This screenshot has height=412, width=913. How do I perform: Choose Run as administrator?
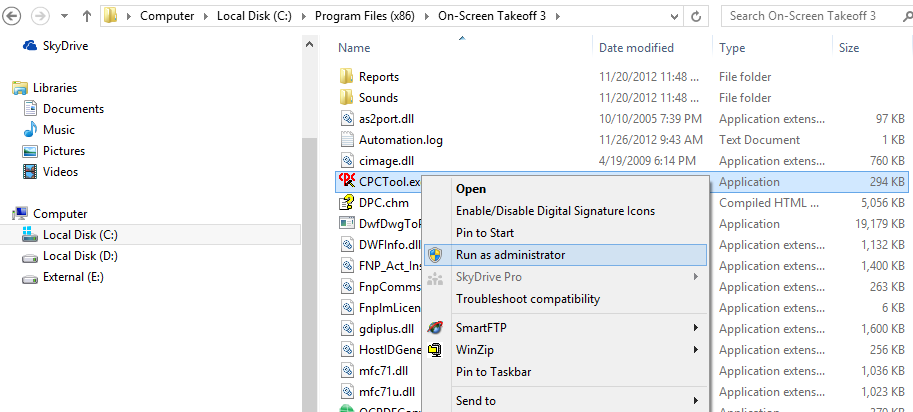pos(565,255)
